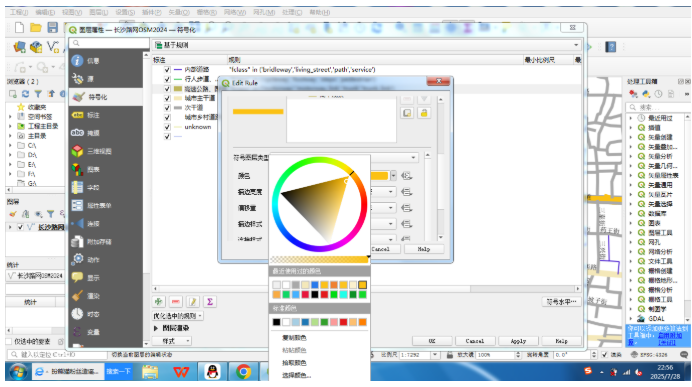Screen dimensions: 692x387
Task: Remove the rule with the red minus icon
Action: pos(176,302)
